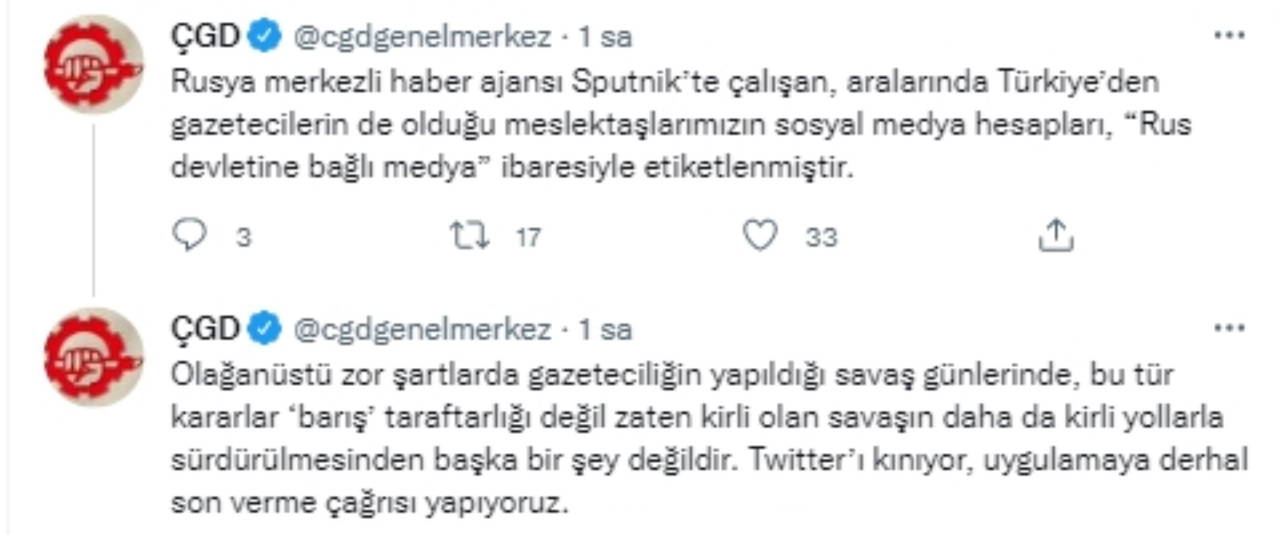
Task: Click the ÇGD avatar on the first tweet
Action: click(96, 64)
